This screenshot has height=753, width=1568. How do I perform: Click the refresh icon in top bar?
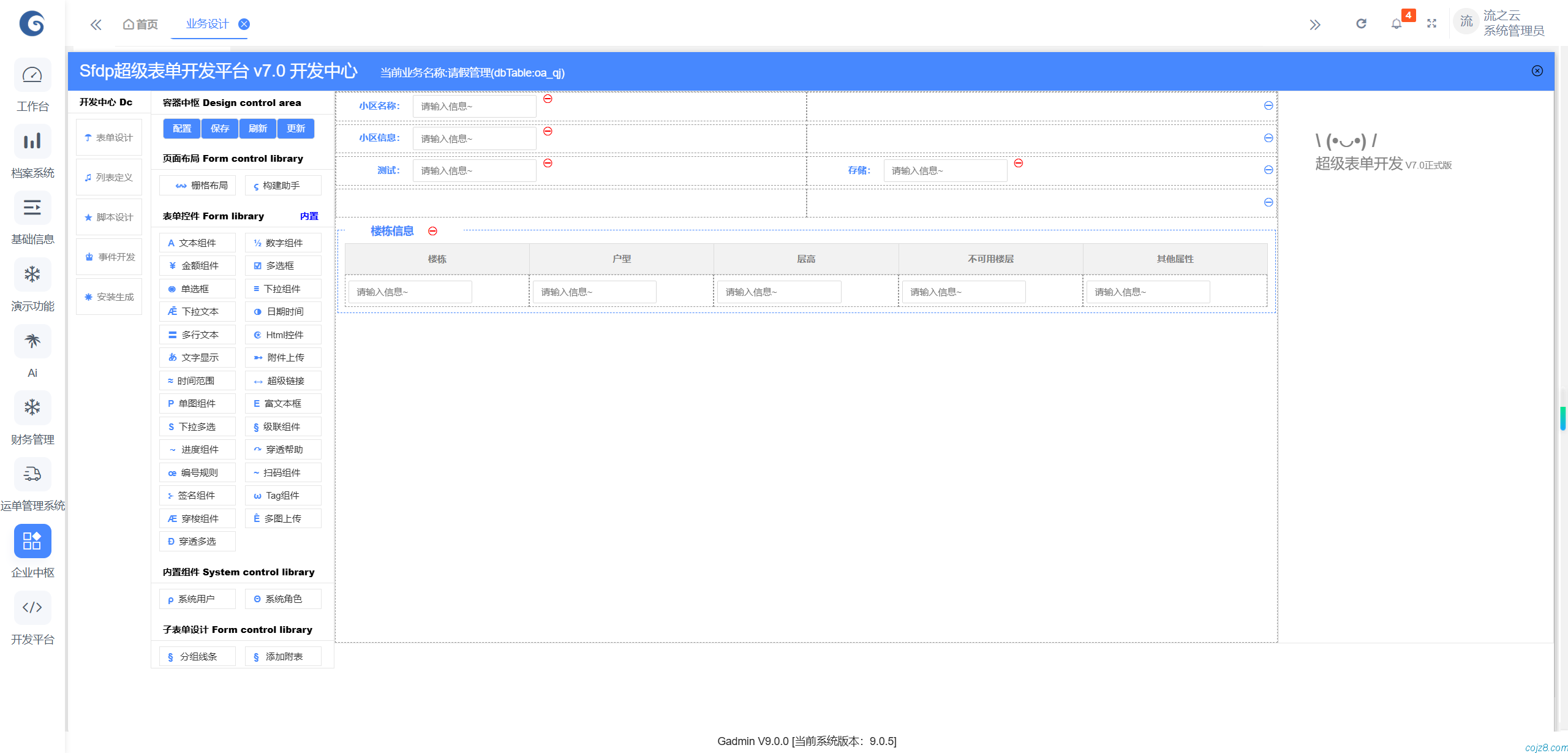1361,23
